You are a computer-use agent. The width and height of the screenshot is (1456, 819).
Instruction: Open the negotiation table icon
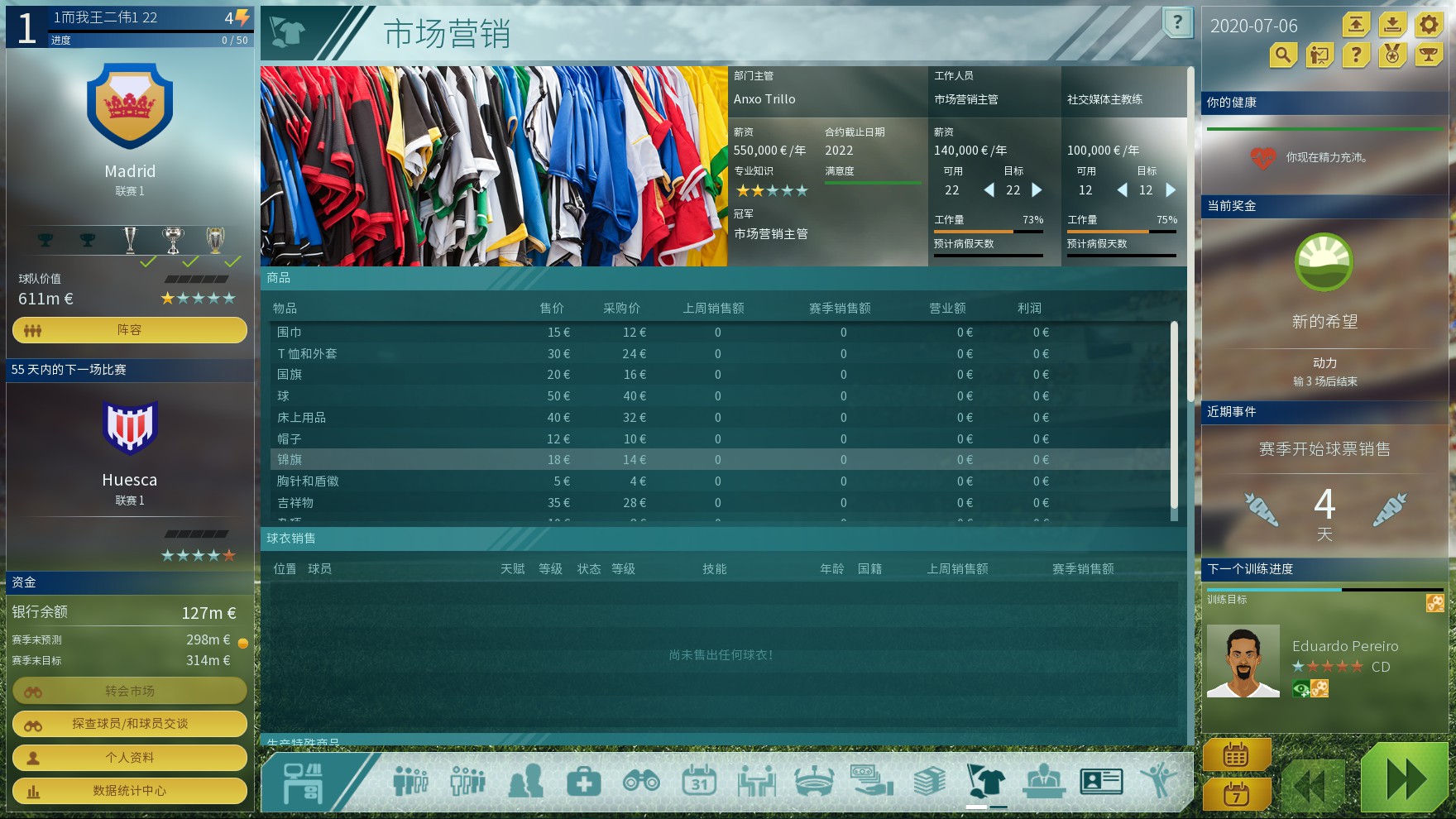(x=757, y=780)
